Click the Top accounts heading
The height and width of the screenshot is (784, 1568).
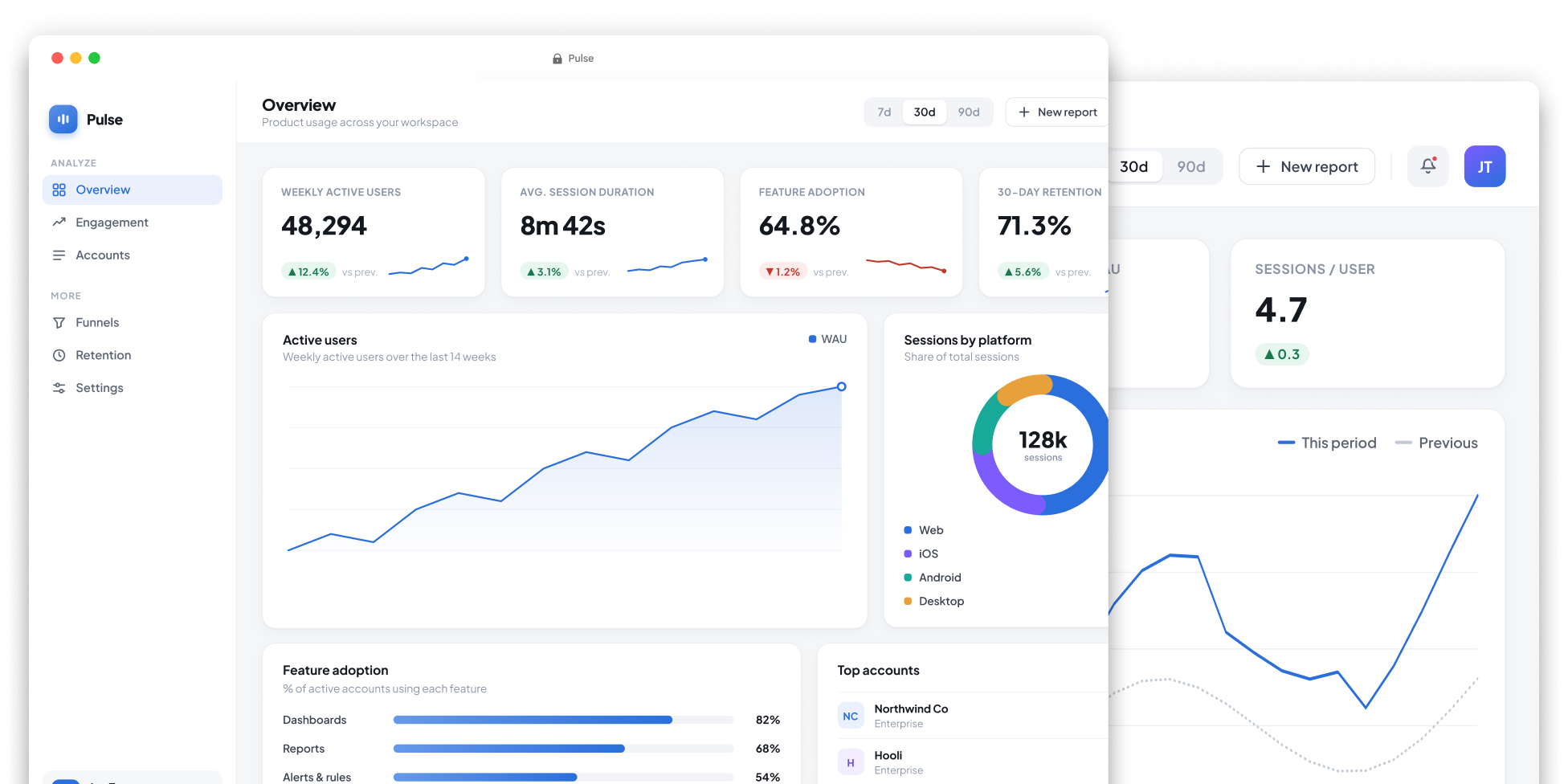tap(878, 671)
